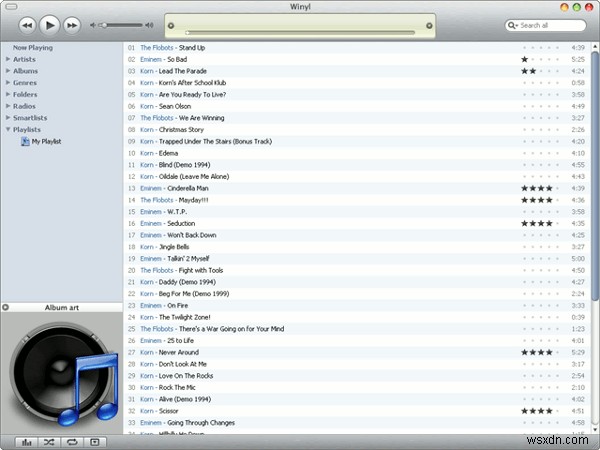Rate So Bad one star

pyautogui.click(x=525, y=59)
